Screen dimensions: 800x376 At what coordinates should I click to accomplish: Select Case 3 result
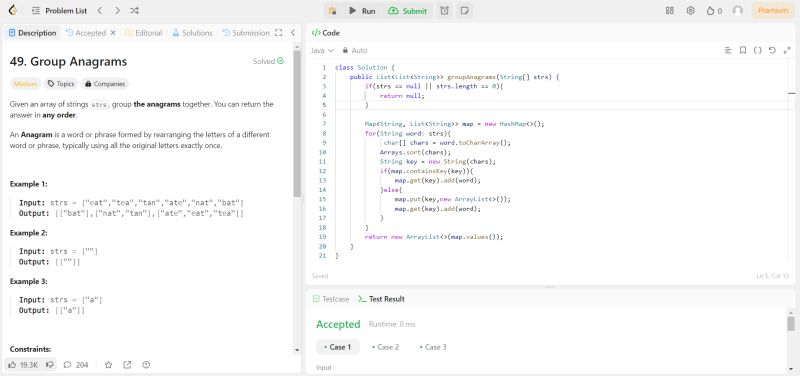pos(433,347)
